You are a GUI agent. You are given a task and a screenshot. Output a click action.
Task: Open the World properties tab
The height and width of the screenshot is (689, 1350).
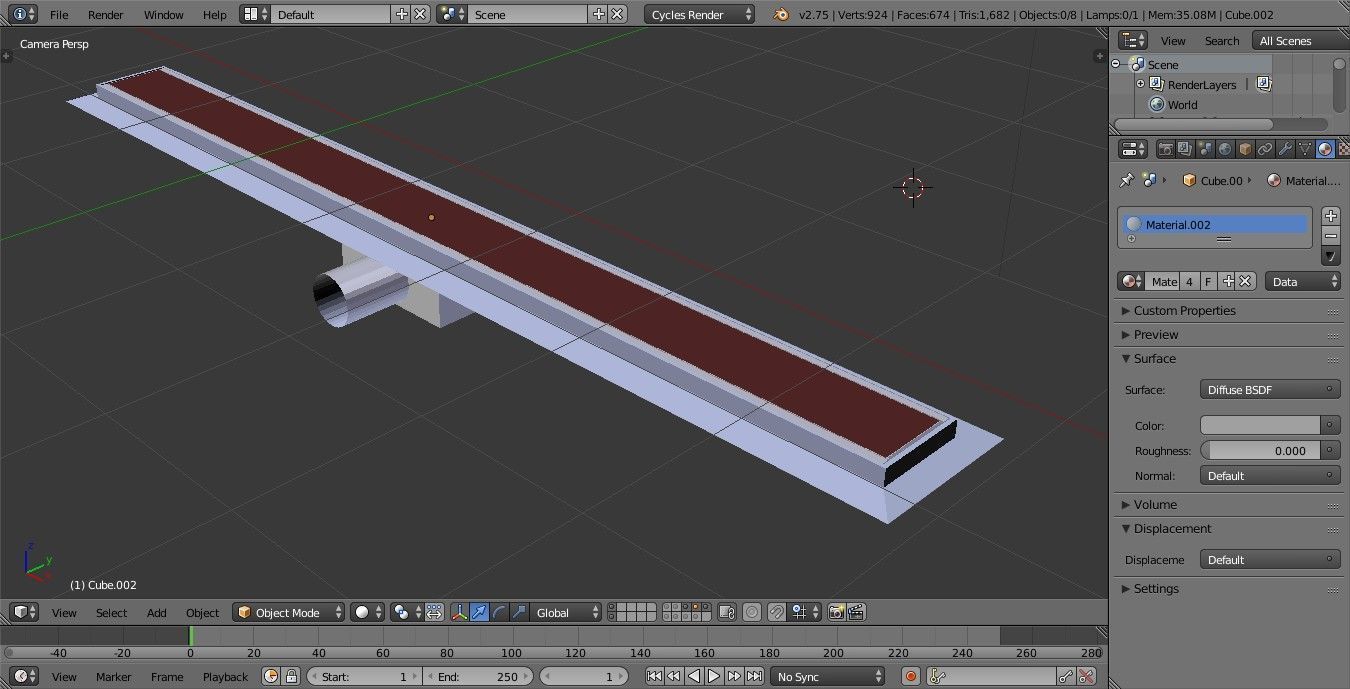(x=1225, y=149)
